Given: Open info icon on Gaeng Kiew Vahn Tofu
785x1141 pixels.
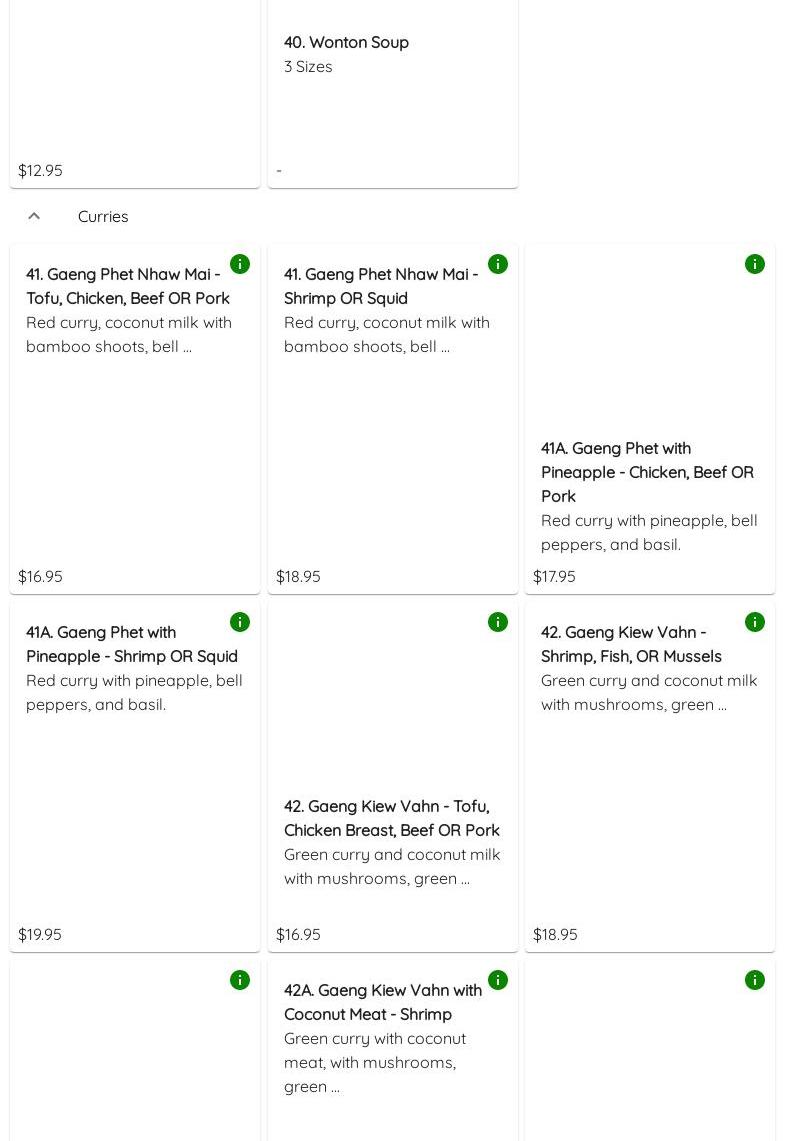Looking at the screenshot, I should pyautogui.click(x=498, y=622).
